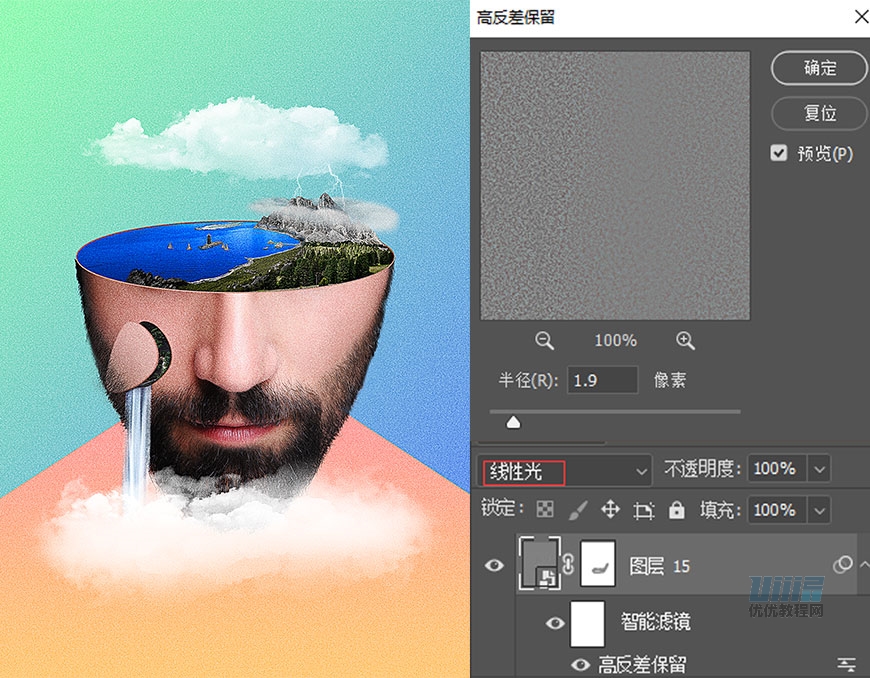The width and height of the screenshot is (870, 678).
Task: Click the lock all padlock icon
Action: point(676,509)
